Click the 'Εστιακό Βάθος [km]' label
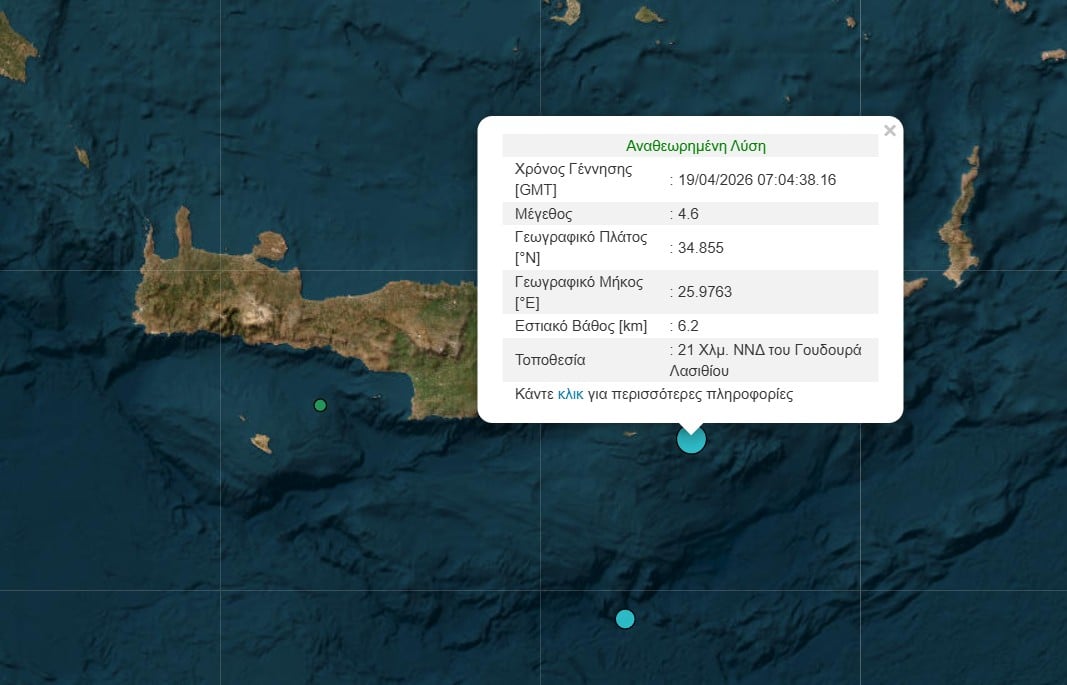1067x685 pixels. tap(580, 326)
